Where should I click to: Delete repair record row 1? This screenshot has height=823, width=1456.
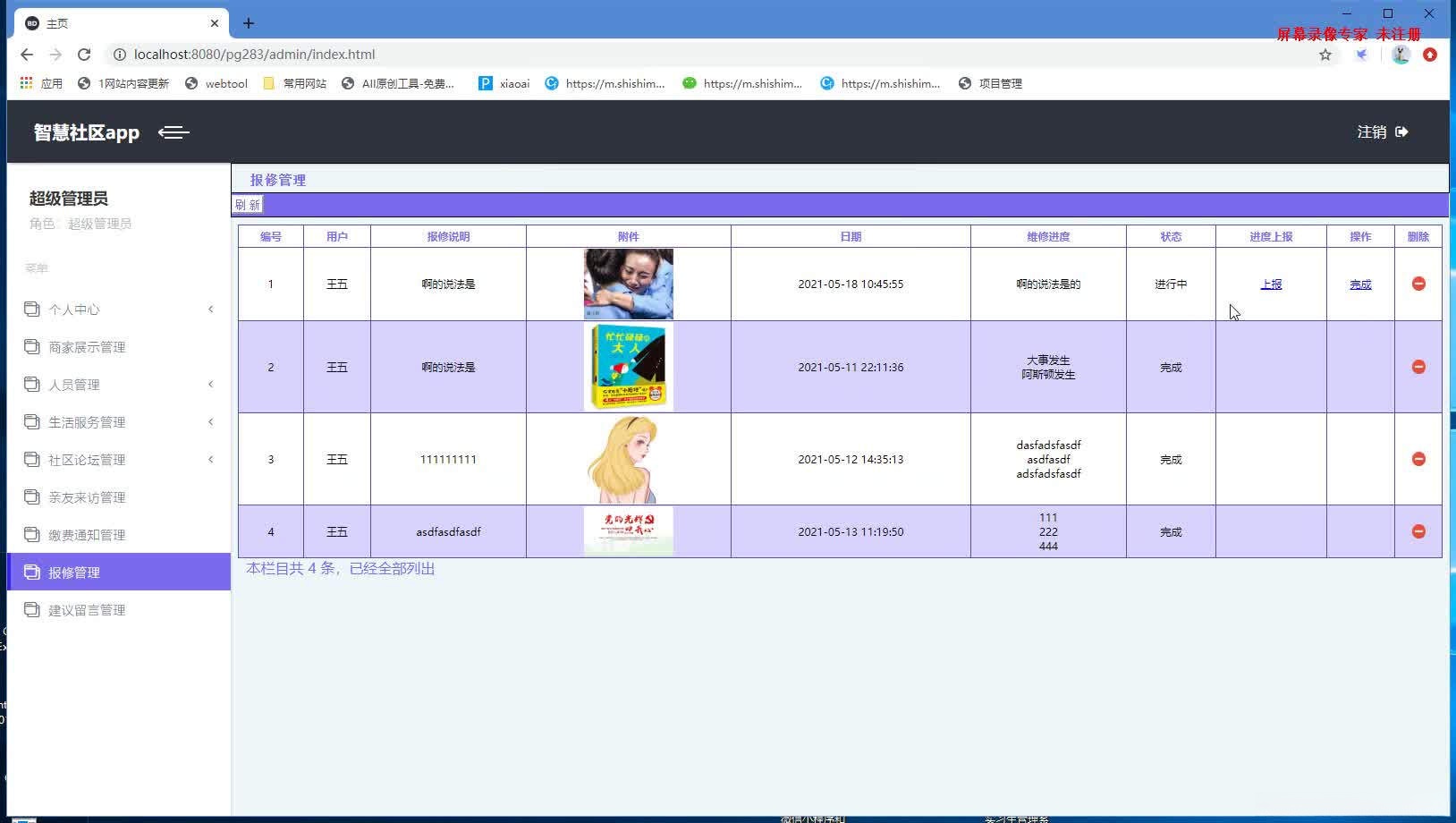[x=1418, y=284]
